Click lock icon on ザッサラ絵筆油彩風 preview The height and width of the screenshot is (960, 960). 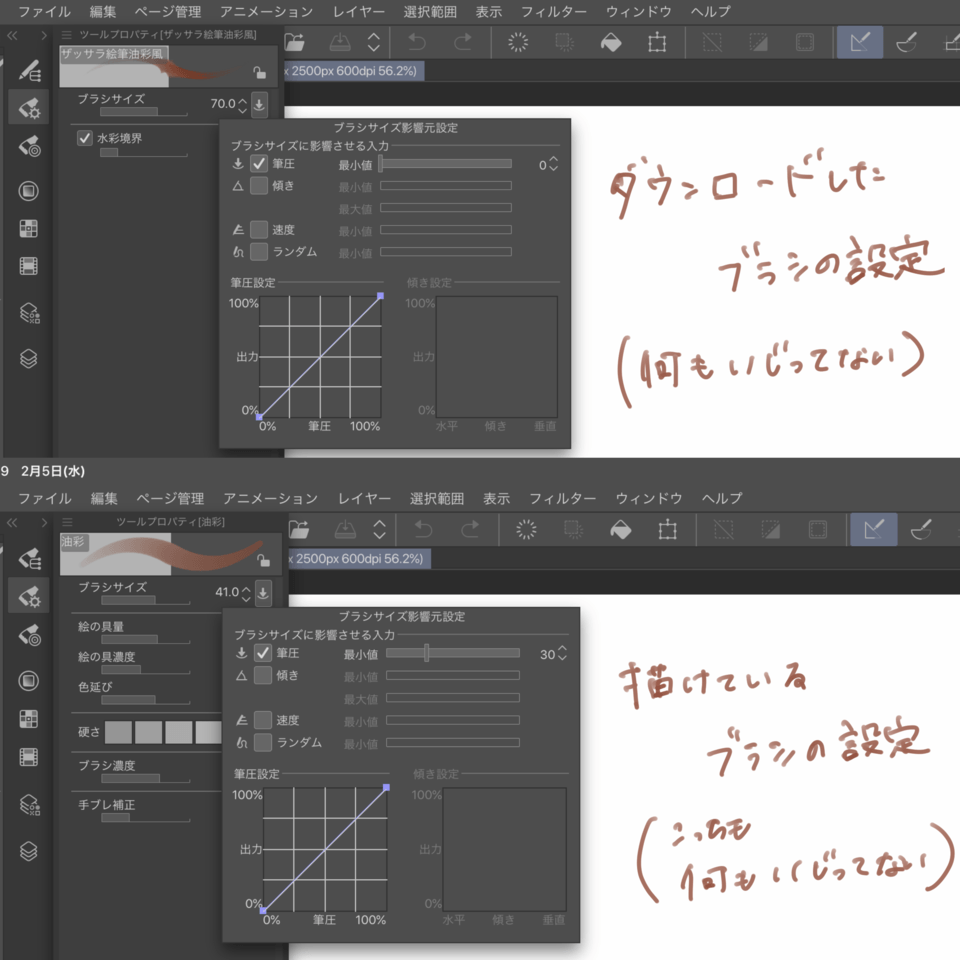tap(260, 73)
